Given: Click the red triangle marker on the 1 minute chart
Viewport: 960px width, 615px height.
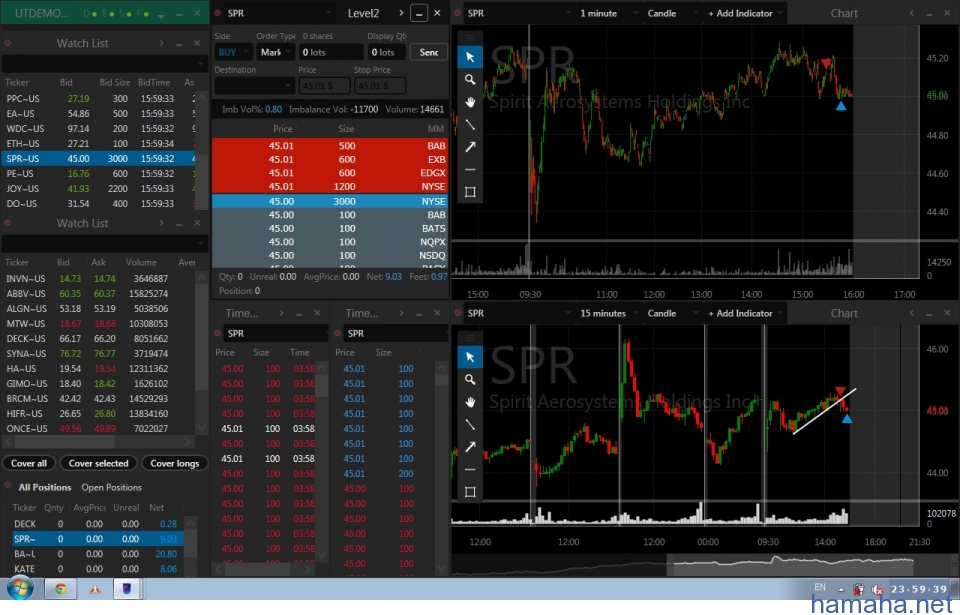Looking at the screenshot, I should point(827,63).
